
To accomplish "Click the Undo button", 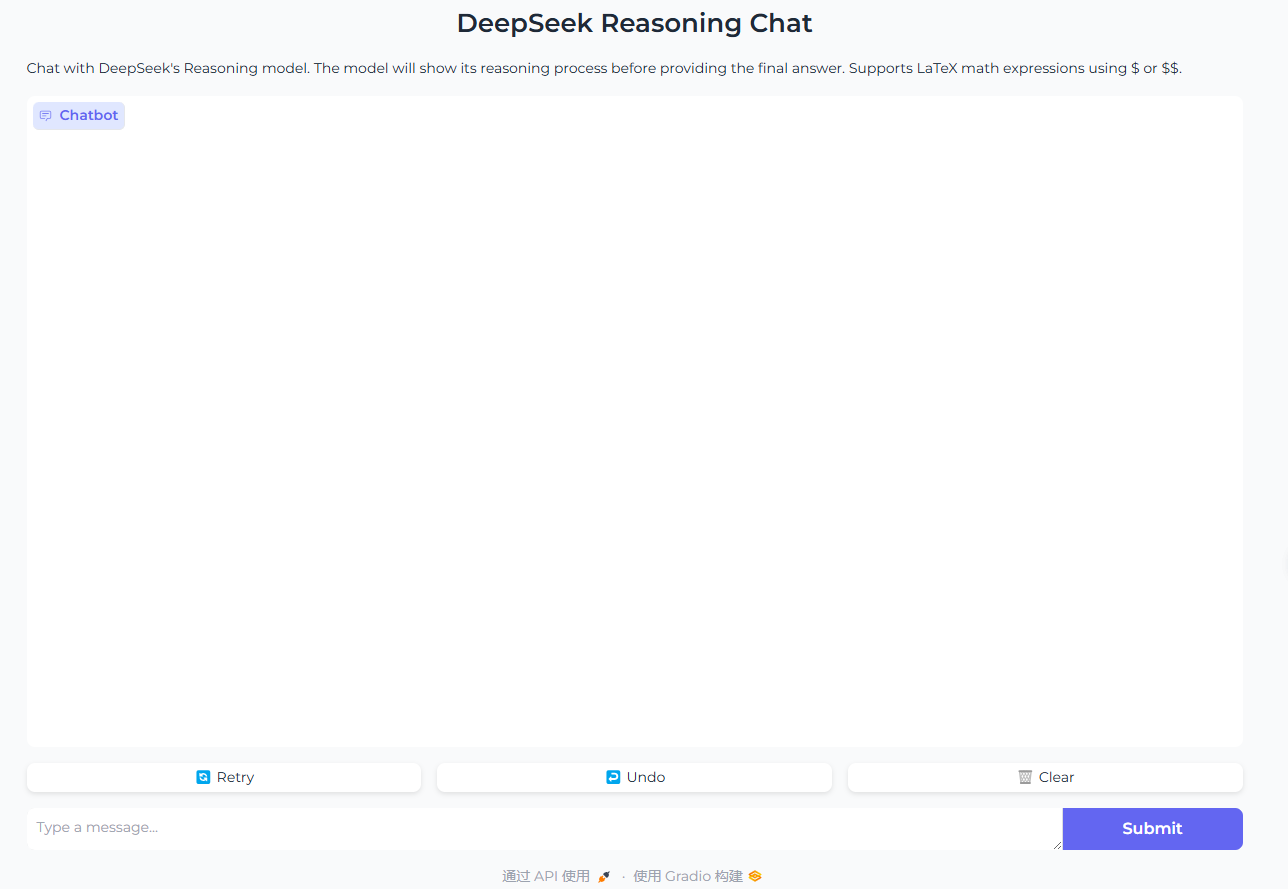I will [634, 777].
